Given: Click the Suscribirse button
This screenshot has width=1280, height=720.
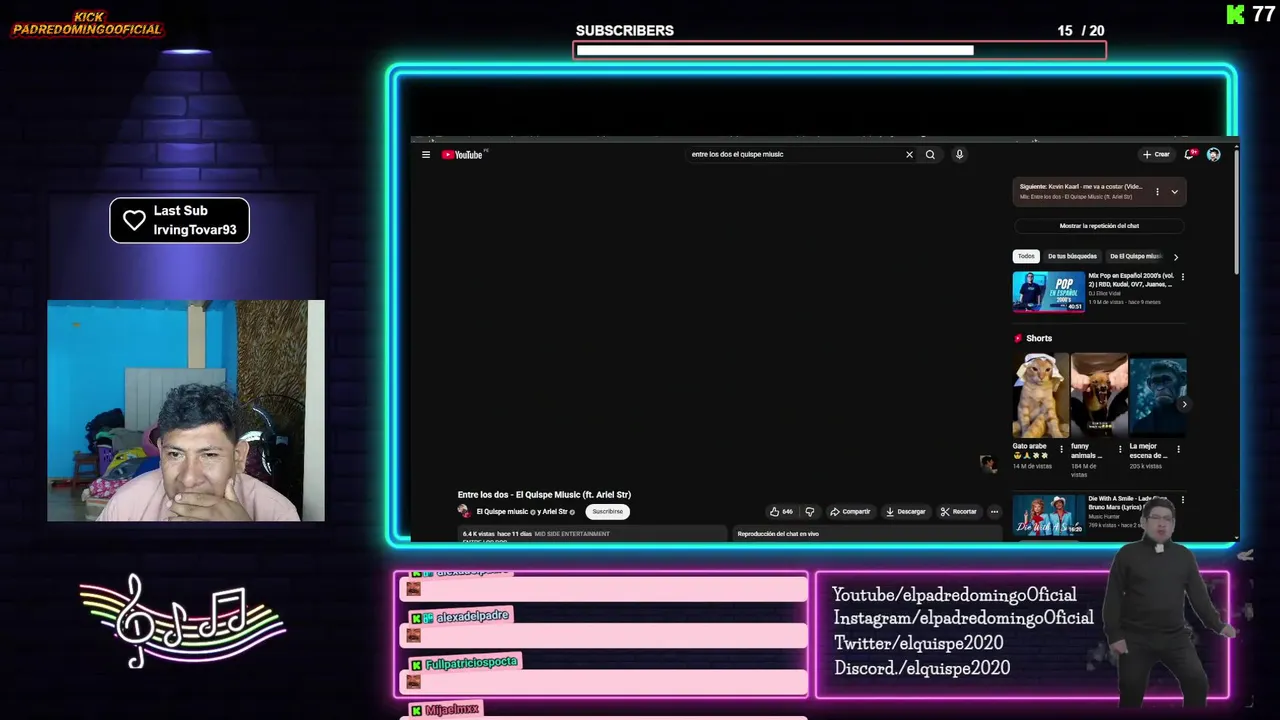Looking at the screenshot, I should pyautogui.click(x=607, y=511).
